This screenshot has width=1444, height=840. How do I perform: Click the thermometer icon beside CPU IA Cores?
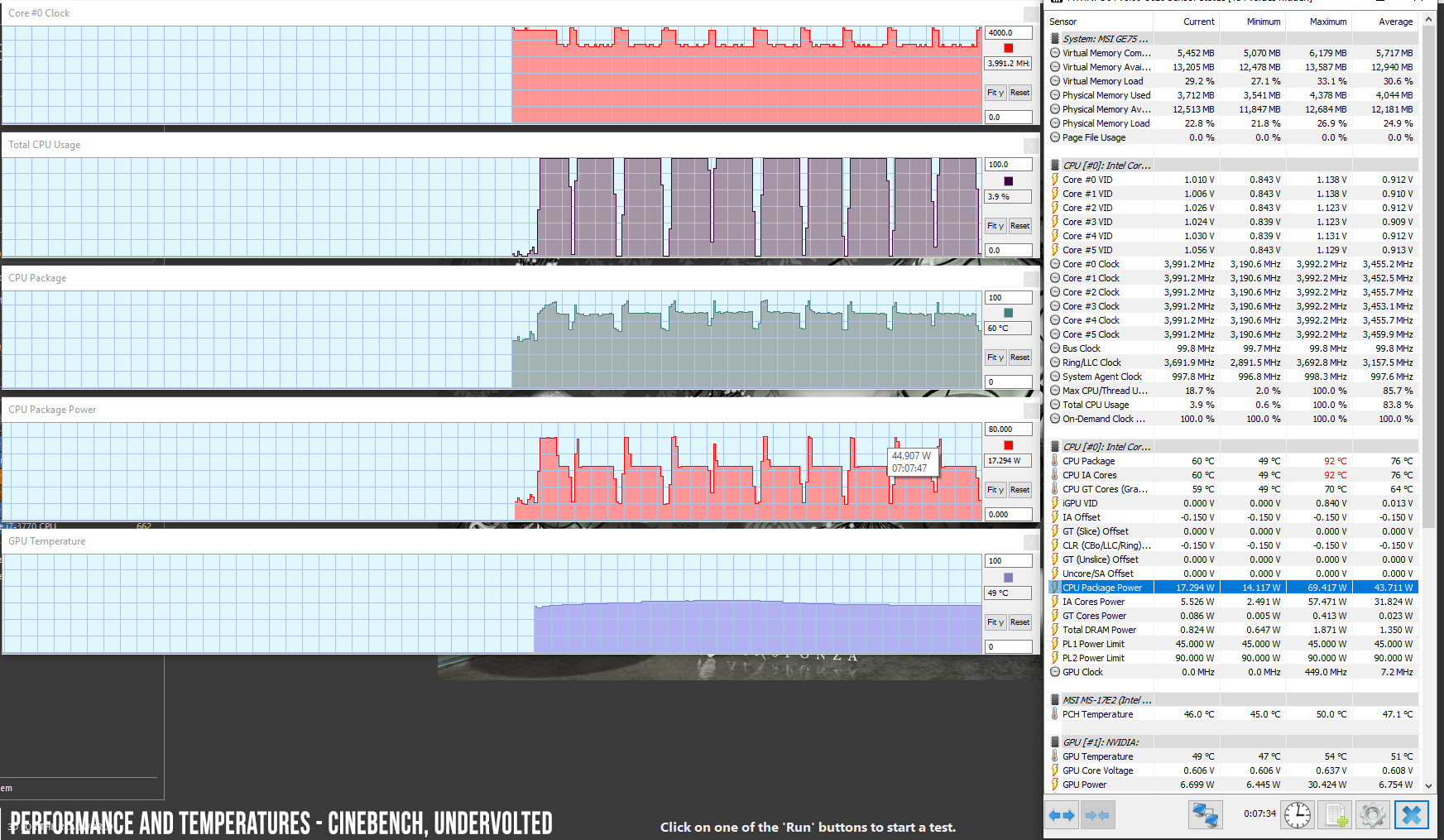[x=1055, y=475]
